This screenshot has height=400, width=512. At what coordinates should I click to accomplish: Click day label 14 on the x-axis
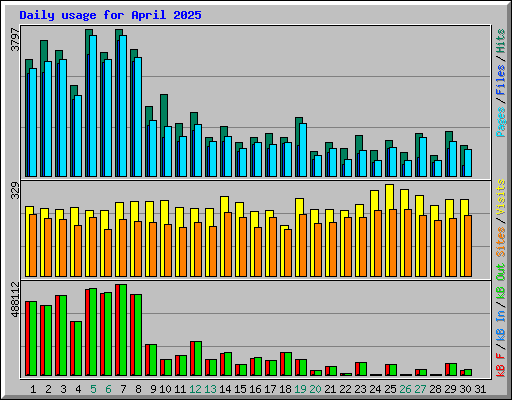click(225, 389)
